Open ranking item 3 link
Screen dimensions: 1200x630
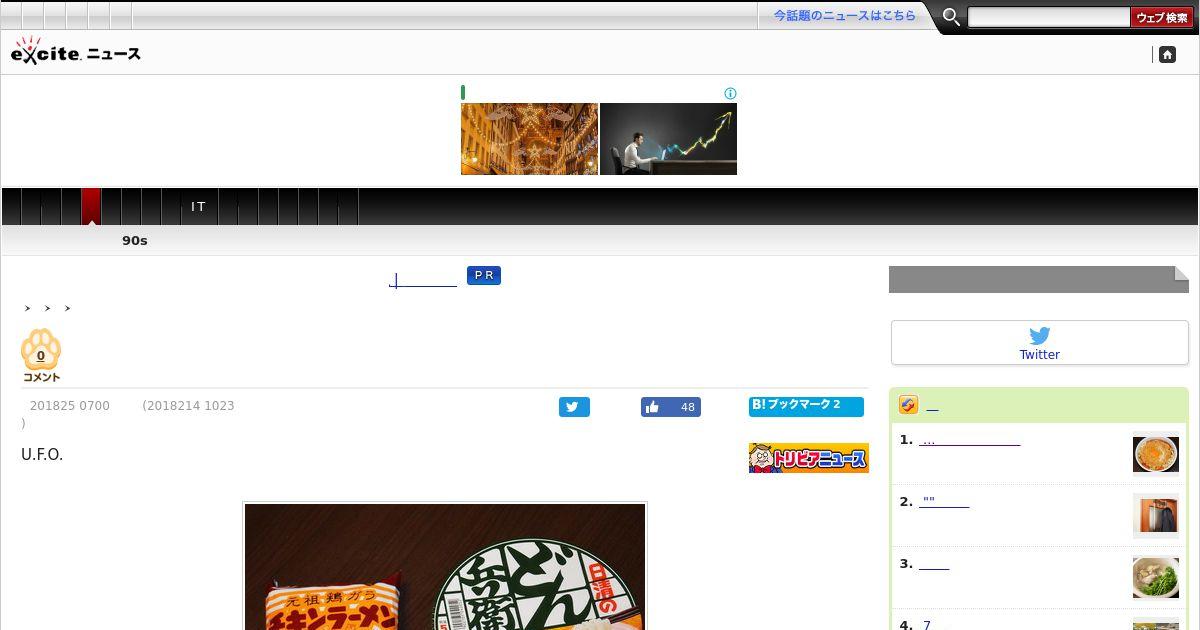pyautogui.click(x=934, y=564)
